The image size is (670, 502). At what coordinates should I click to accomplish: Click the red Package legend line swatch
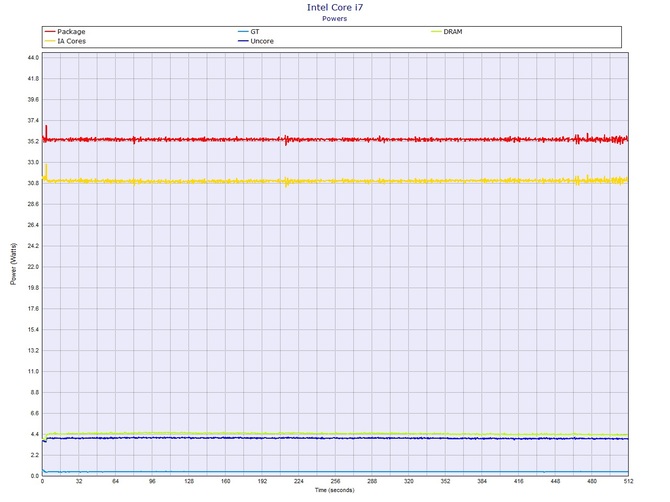(x=50, y=32)
